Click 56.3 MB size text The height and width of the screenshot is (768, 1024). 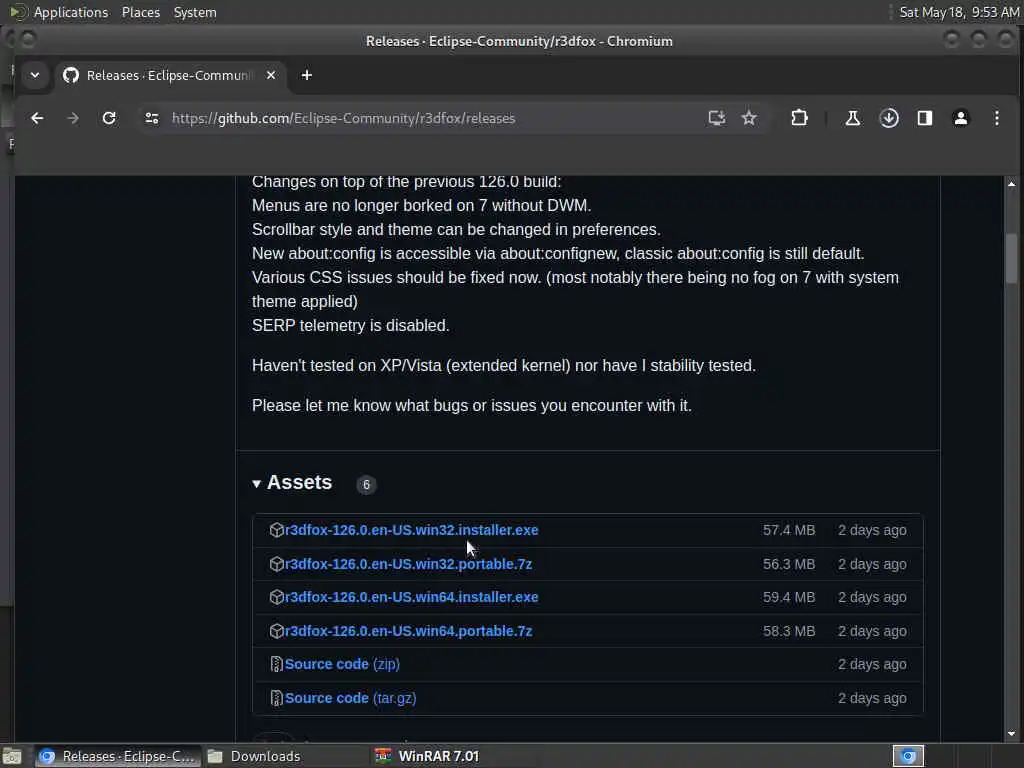(789, 564)
